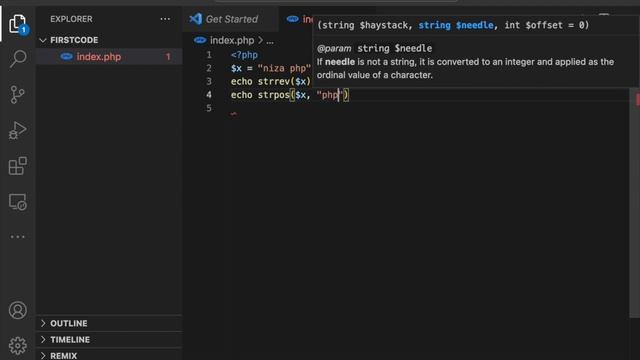Click index.php in the breadcrumb
640x360 pixels.
[232, 40]
